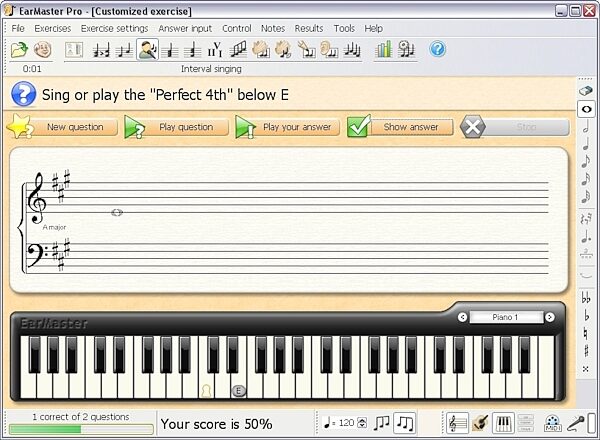600x440 pixels.
Task: Open the Exercises menu
Action: 53,29
